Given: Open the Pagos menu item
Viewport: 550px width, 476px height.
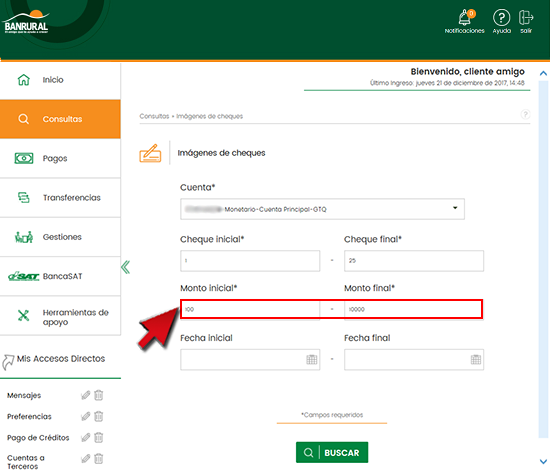Looking at the screenshot, I should click(60, 158).
